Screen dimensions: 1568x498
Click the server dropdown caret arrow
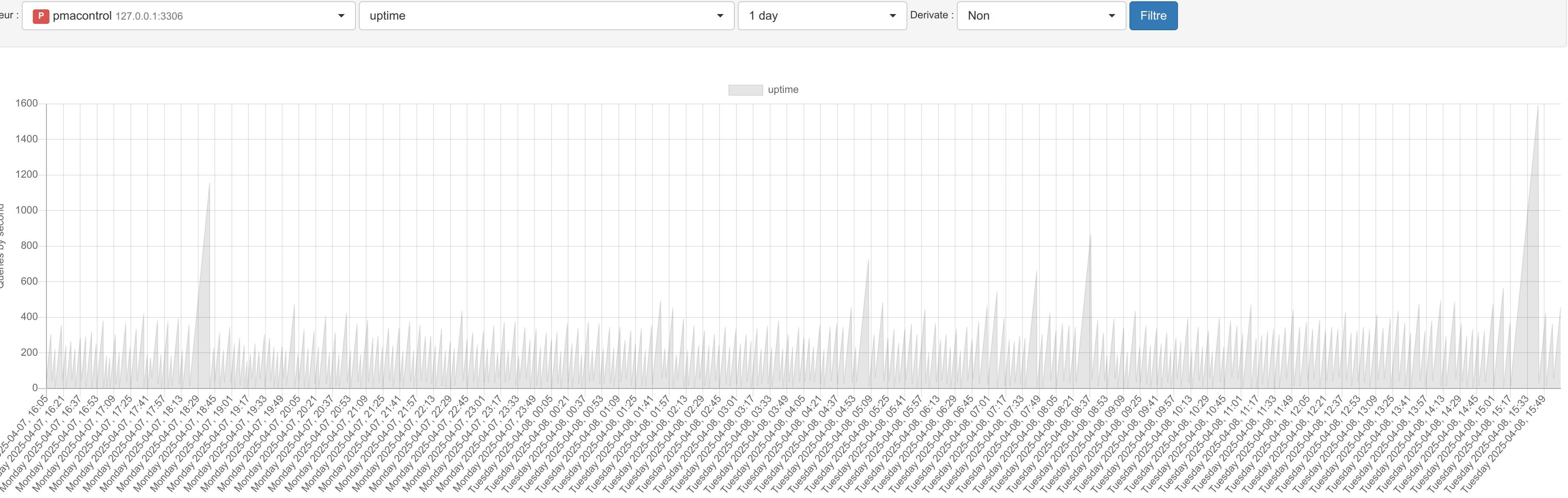pos(341,16)
